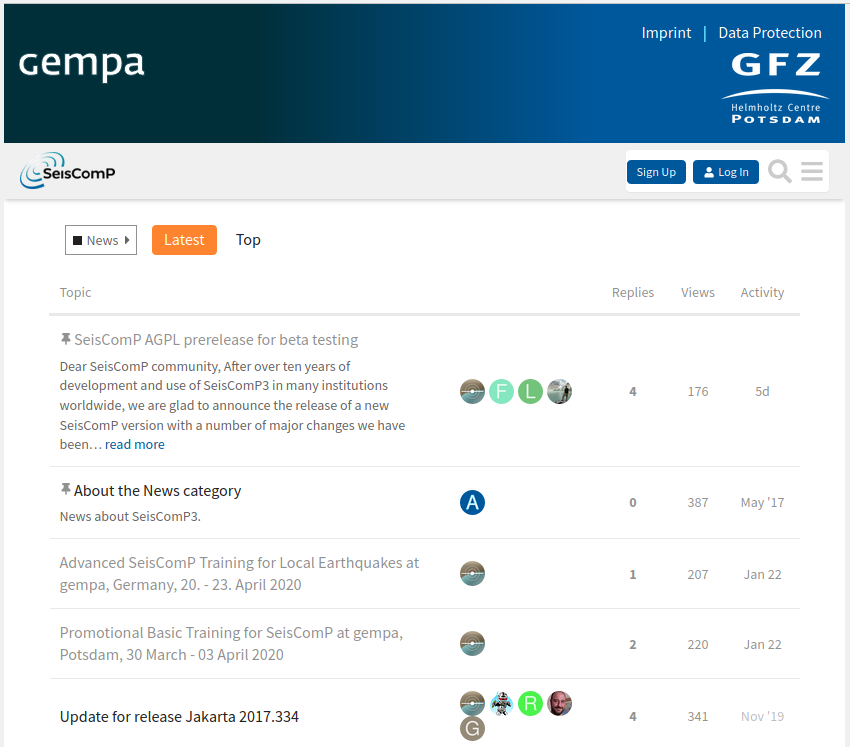Click the blue 'A' avatar

[472, 502]
